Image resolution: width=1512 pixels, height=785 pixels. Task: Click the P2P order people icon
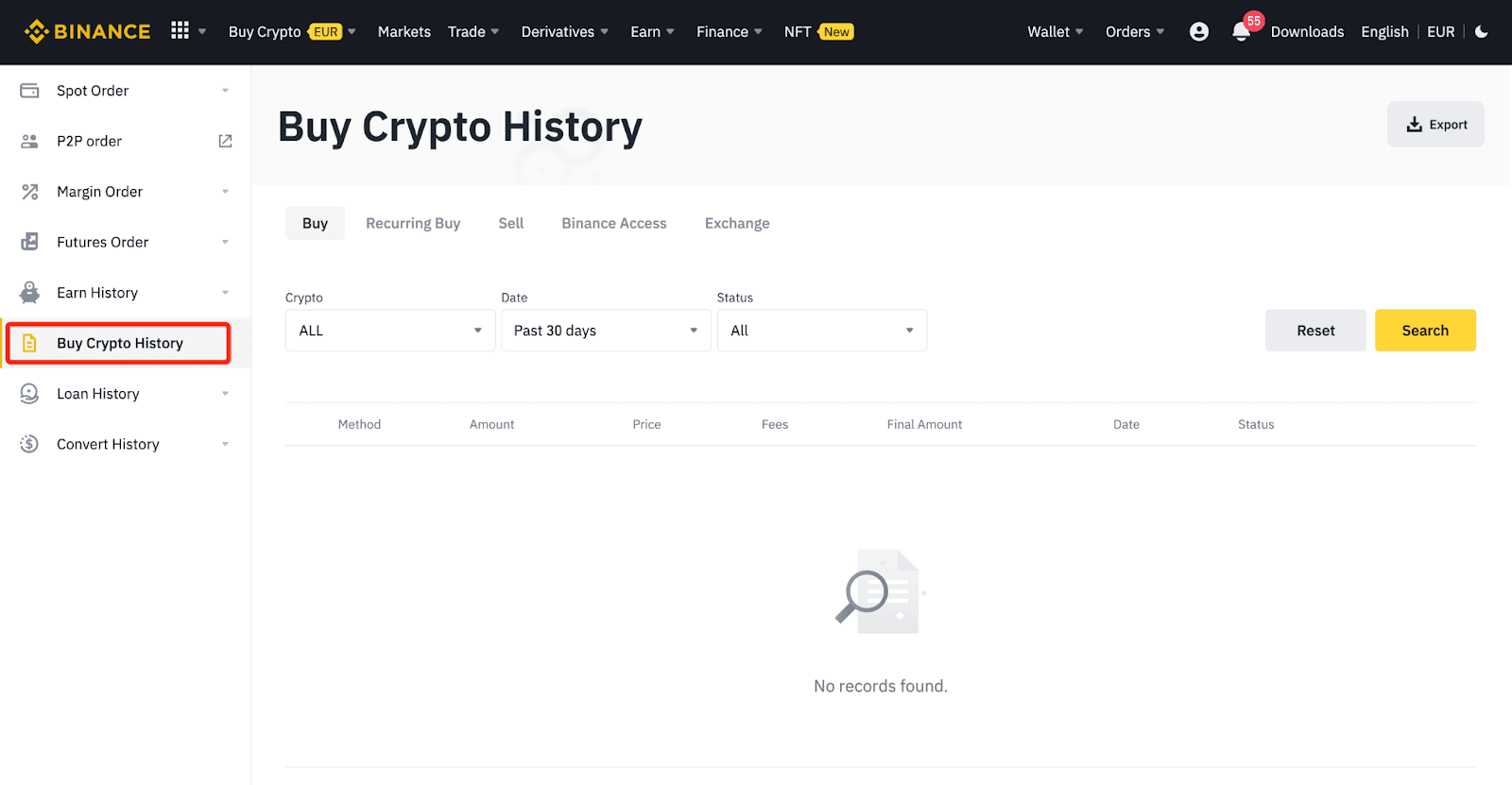29,141
